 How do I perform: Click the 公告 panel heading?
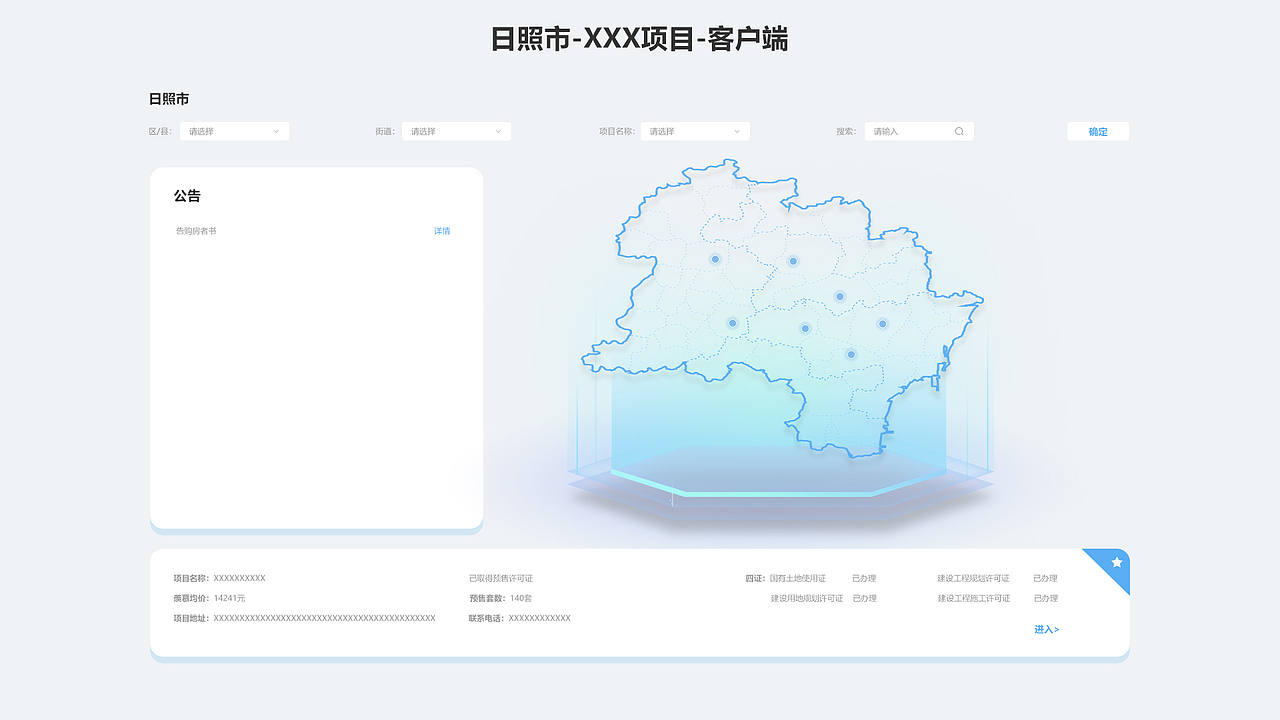tap(187, 196)
